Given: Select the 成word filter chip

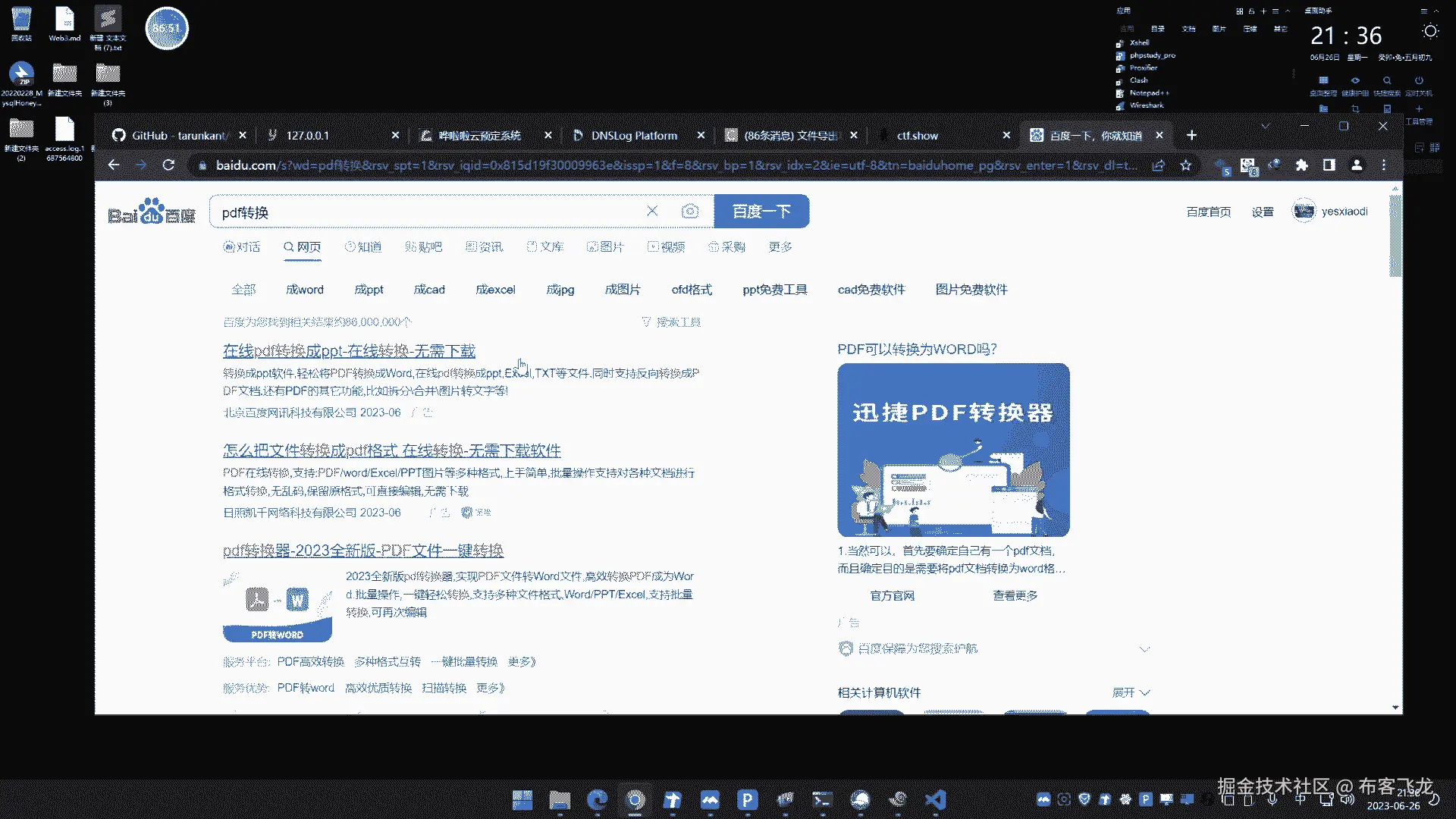Looking at the screenshot, I should pos(304,290).
